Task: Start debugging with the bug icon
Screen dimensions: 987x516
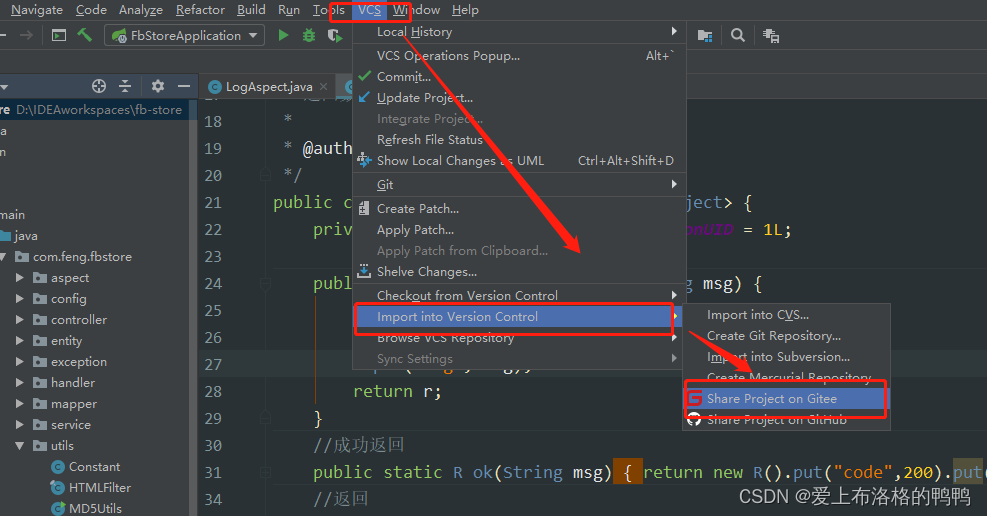Action: point(308,35)
